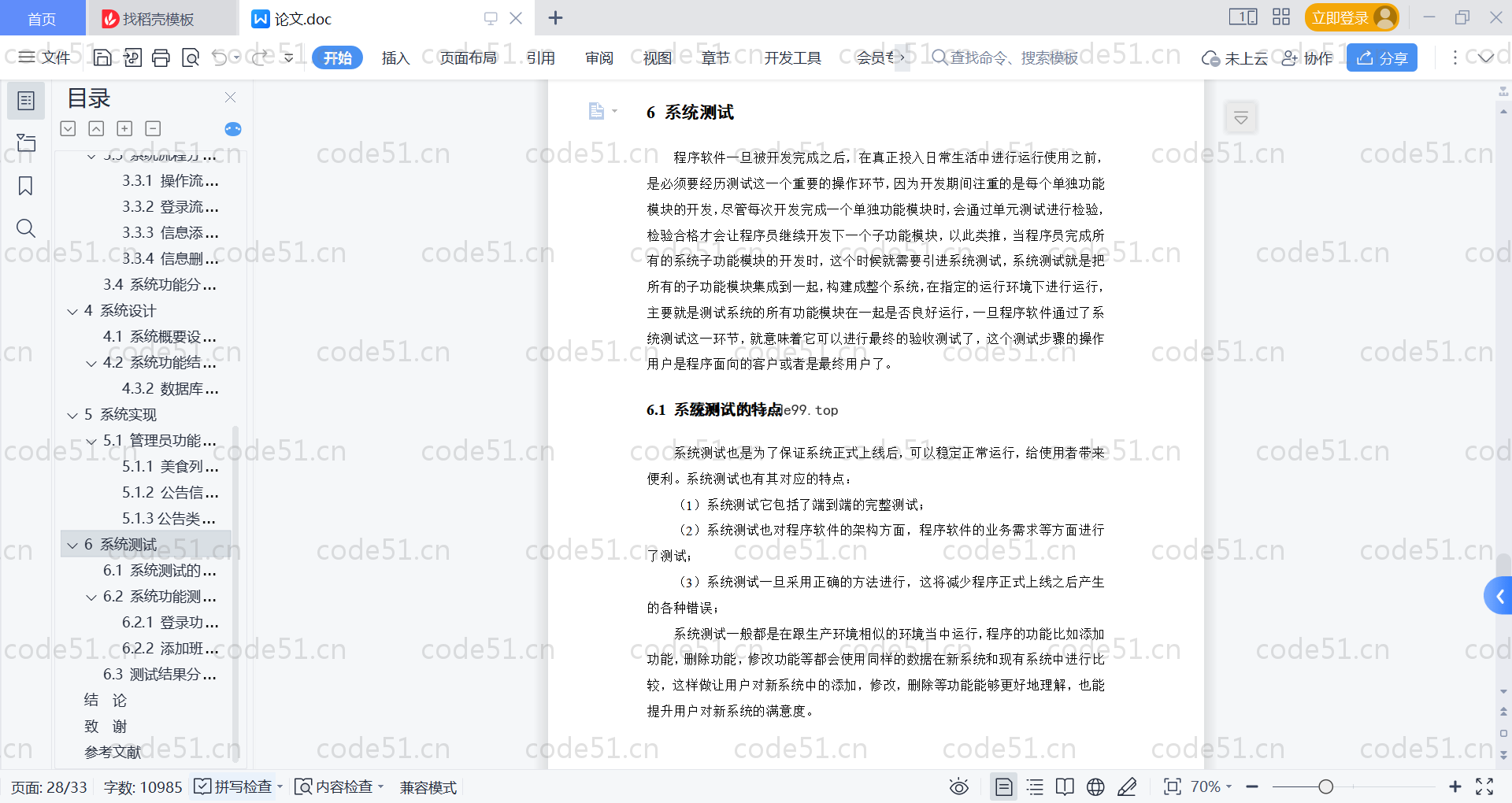Open the outline panel icon in the sidebar
Viewport: 1512px width, 803px height.
(26, 101)
